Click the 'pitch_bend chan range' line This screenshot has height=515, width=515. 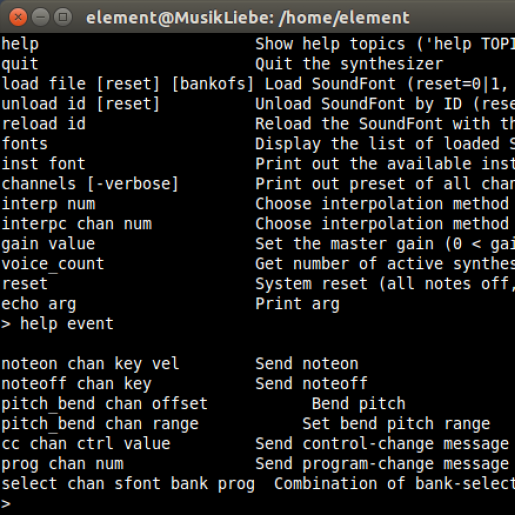(x=100, y=424)
